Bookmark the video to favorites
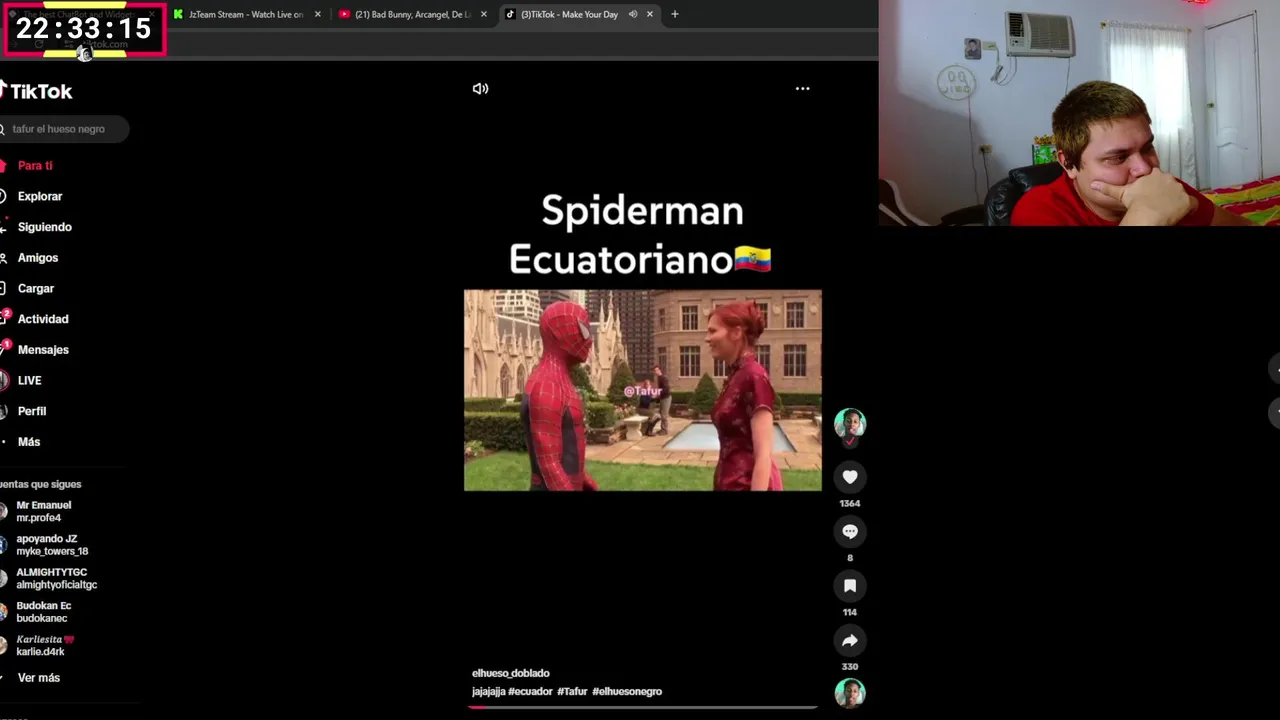Viewport: 1280px width, 720px height. pyautogui.click(x=850, y=586)
